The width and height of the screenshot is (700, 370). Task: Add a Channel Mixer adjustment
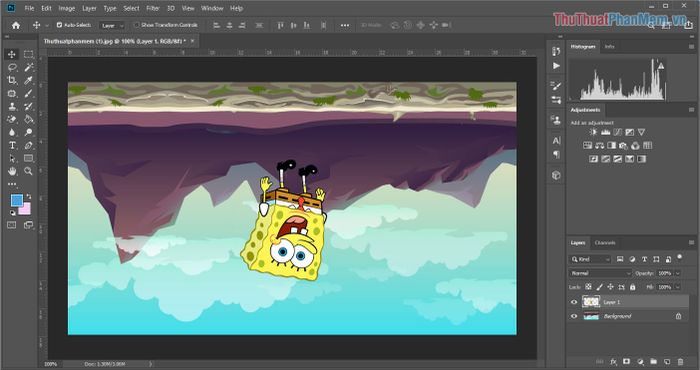pyautogui.click(x=636, y=146)
